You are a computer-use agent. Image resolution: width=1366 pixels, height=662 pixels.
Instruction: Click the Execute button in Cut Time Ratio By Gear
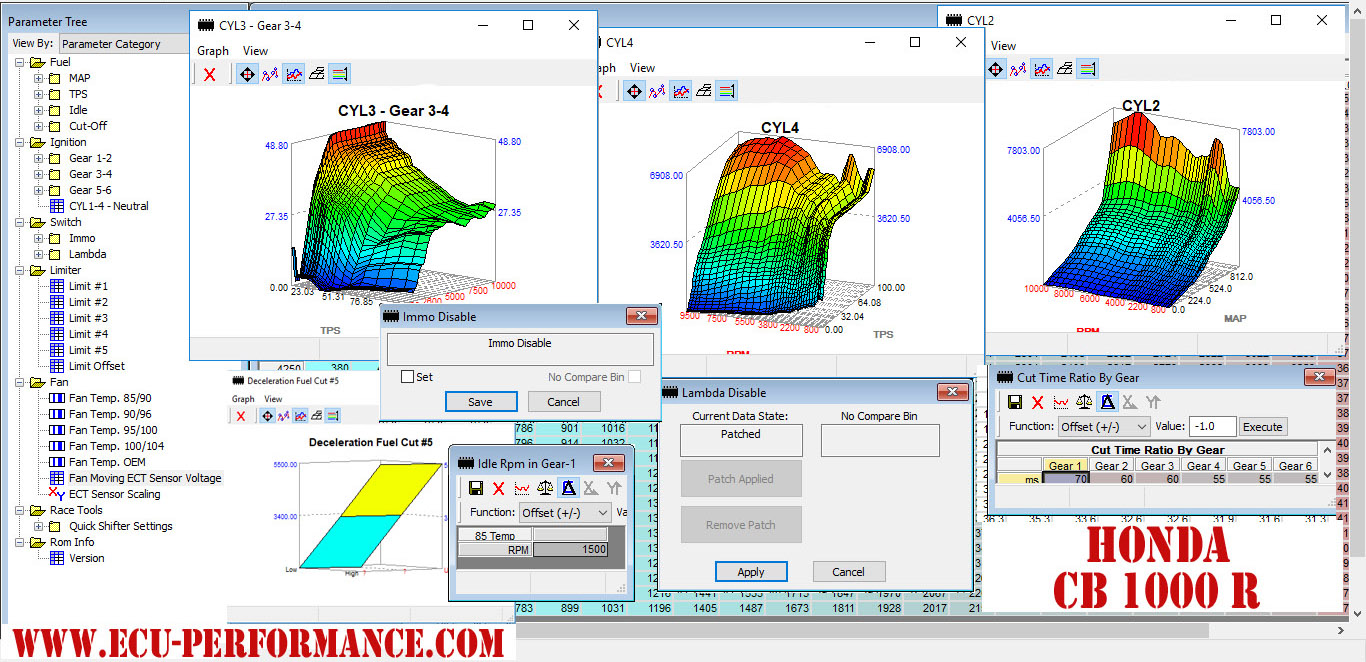coord(1262,427)
